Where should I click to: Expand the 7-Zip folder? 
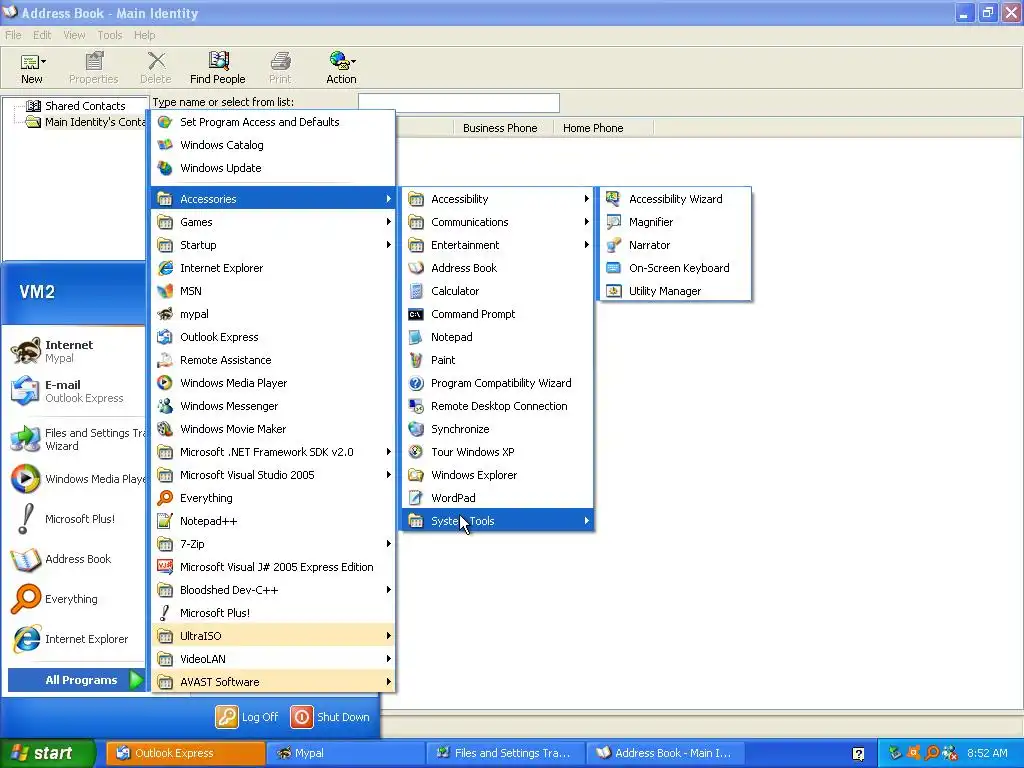point(274,544)
